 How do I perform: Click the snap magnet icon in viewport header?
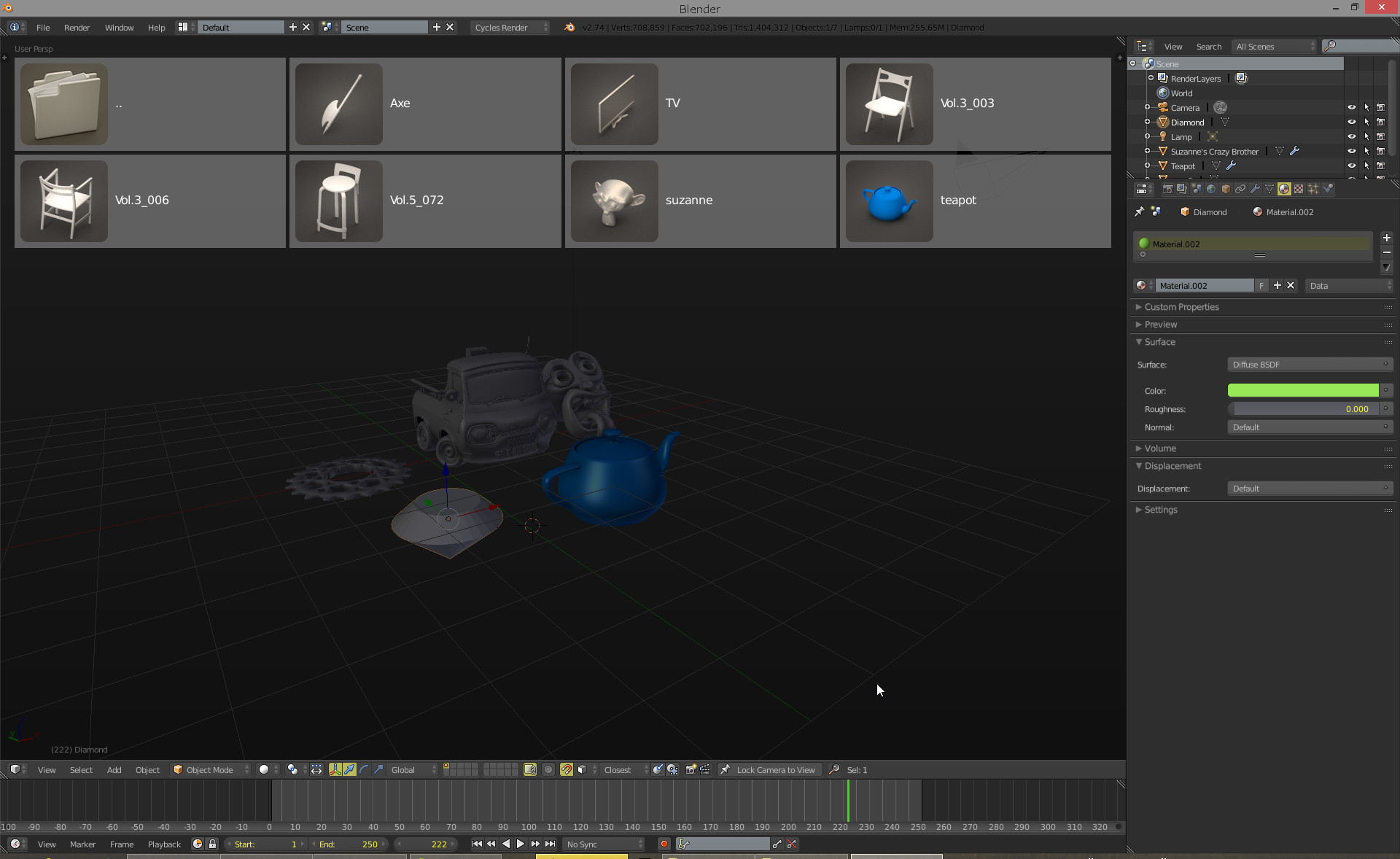(x=567, y=769)
